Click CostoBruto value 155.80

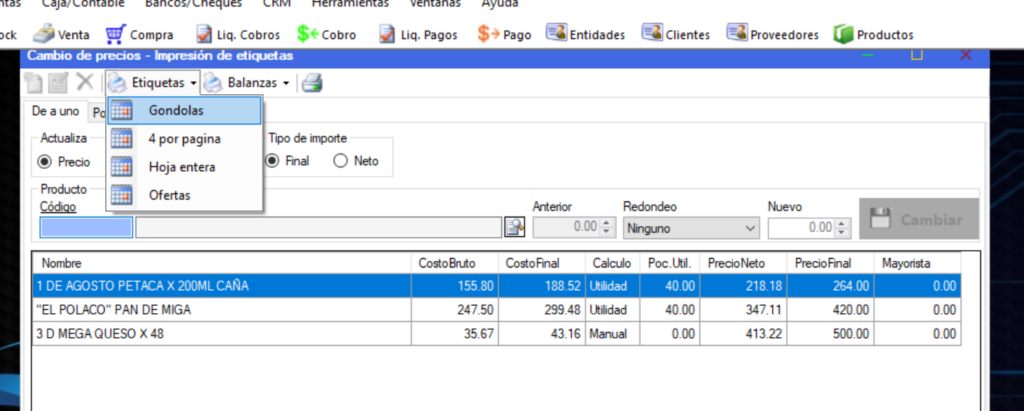tap(455, 286)
